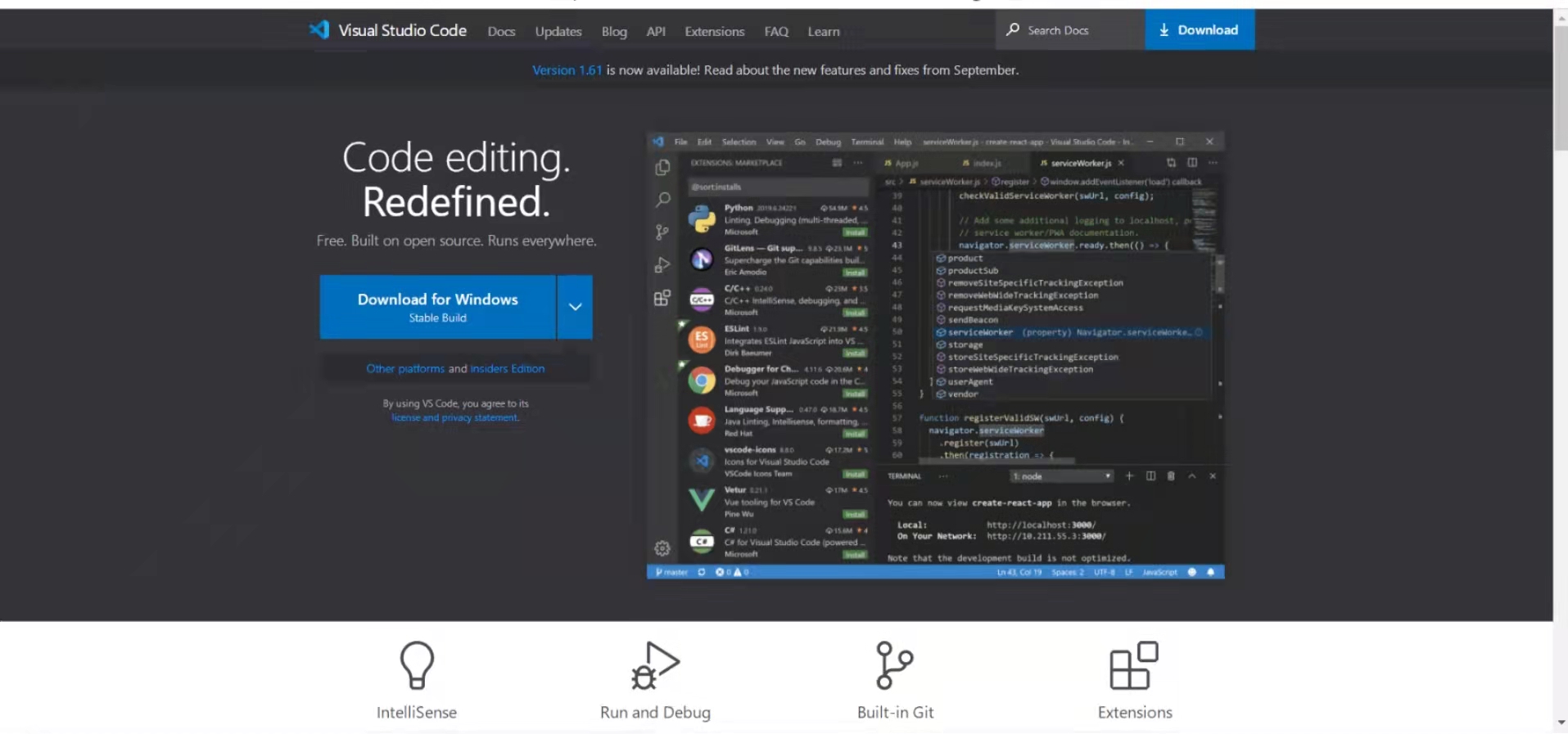This screenshot has width=1568, height=734.
Task: Open the Blog navigation link
Action: coord(614,31)
